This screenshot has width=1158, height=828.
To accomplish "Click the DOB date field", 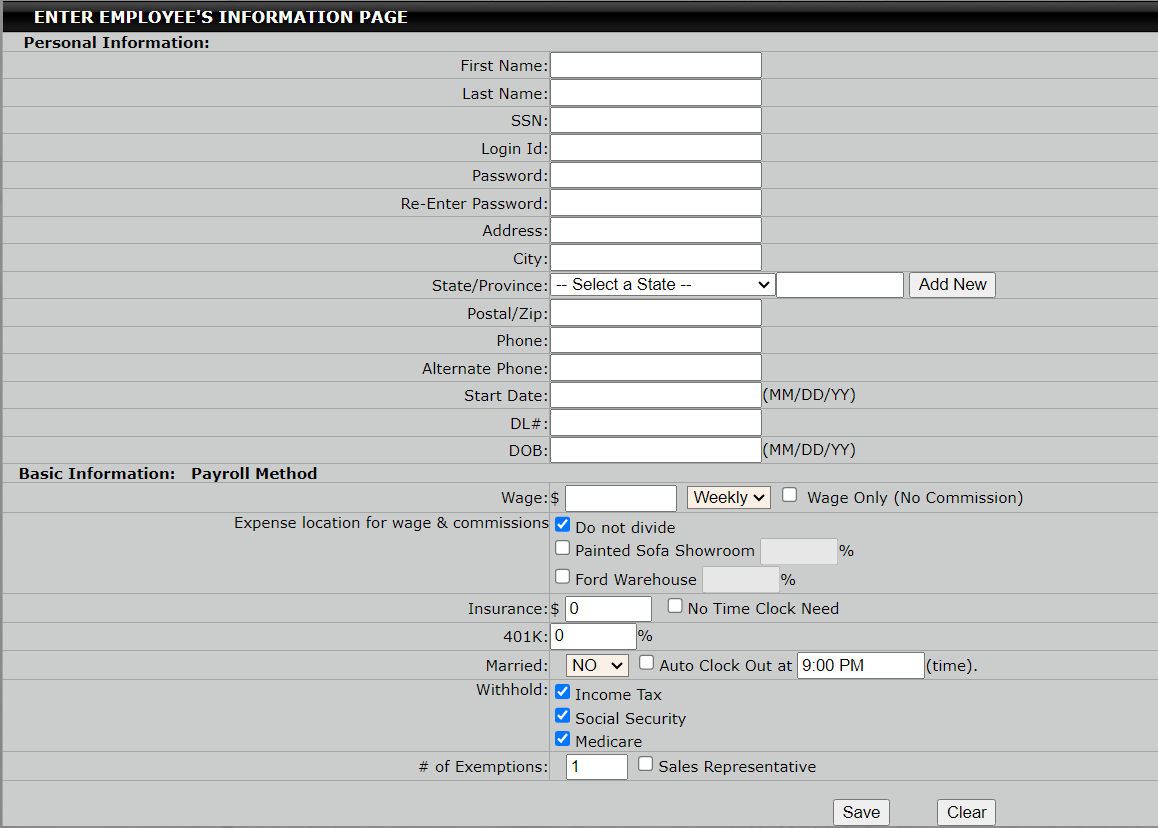I will [656, 450].
